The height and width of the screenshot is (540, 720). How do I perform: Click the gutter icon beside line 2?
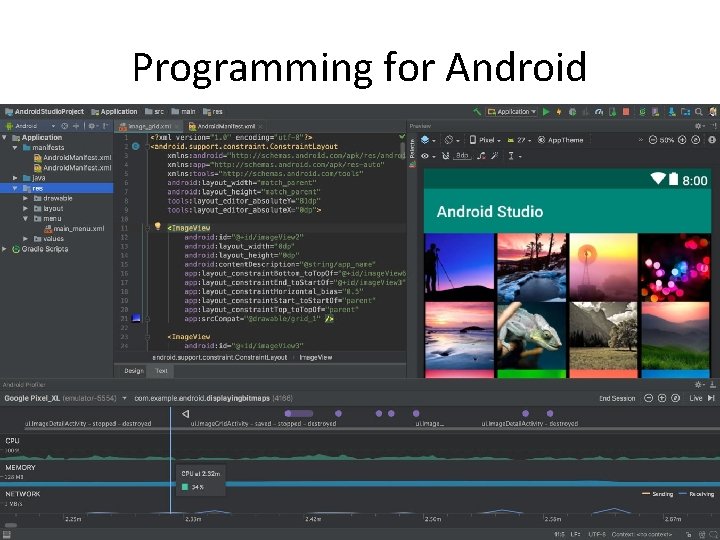coord(136,146)
